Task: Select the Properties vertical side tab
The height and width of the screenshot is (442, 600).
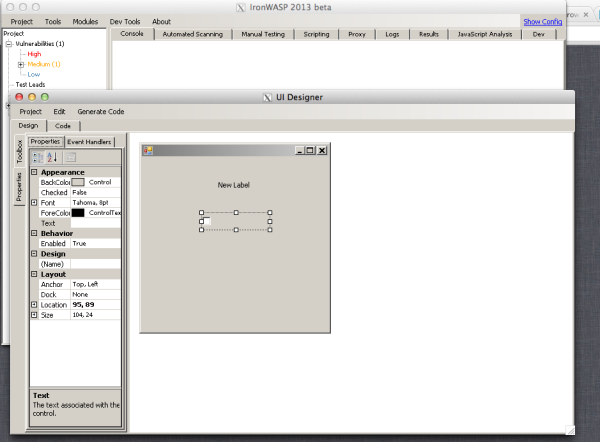Action: pyautogui.click(x=19, y=187)
